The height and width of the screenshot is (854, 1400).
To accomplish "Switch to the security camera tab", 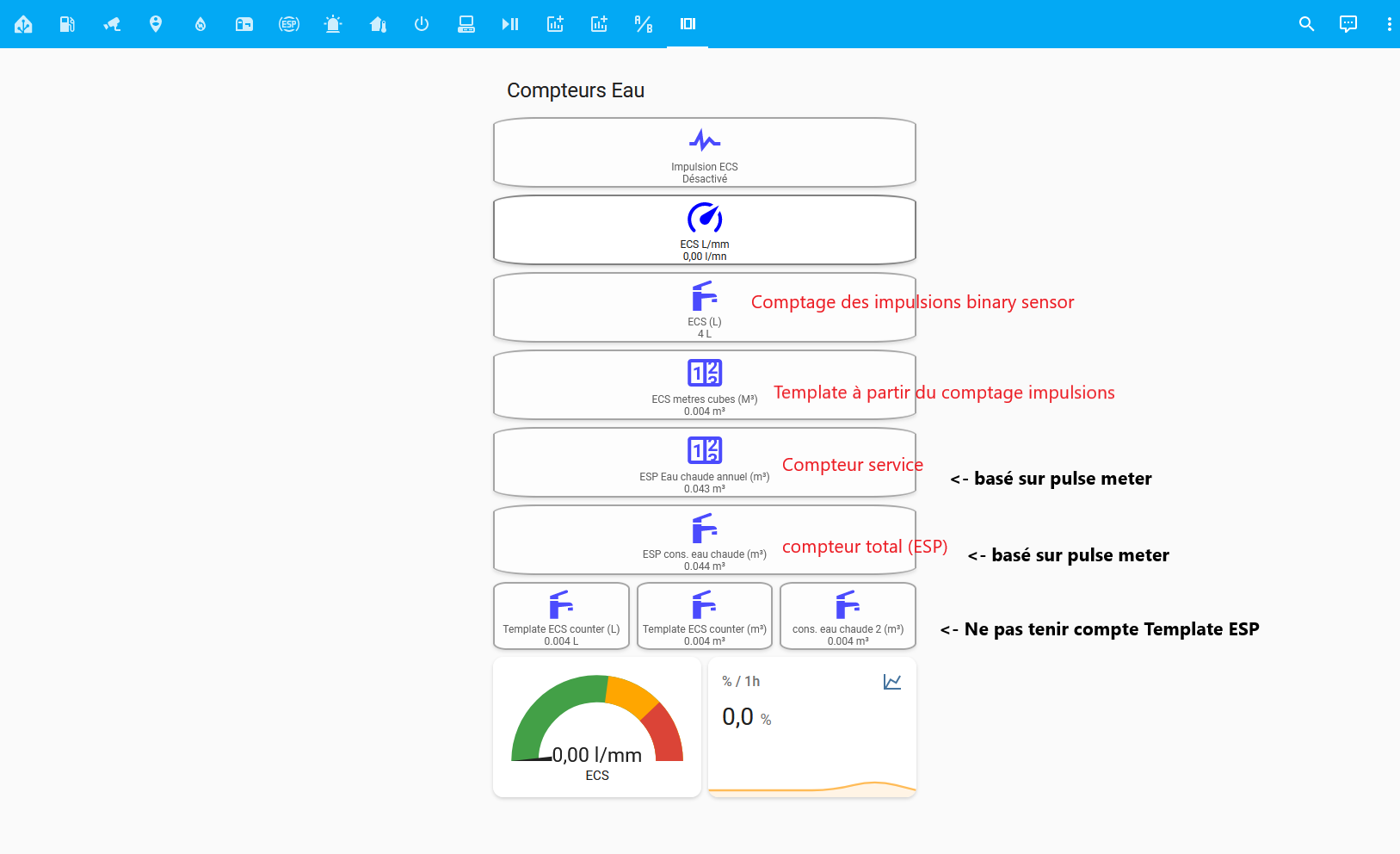I will click(112, 24).
